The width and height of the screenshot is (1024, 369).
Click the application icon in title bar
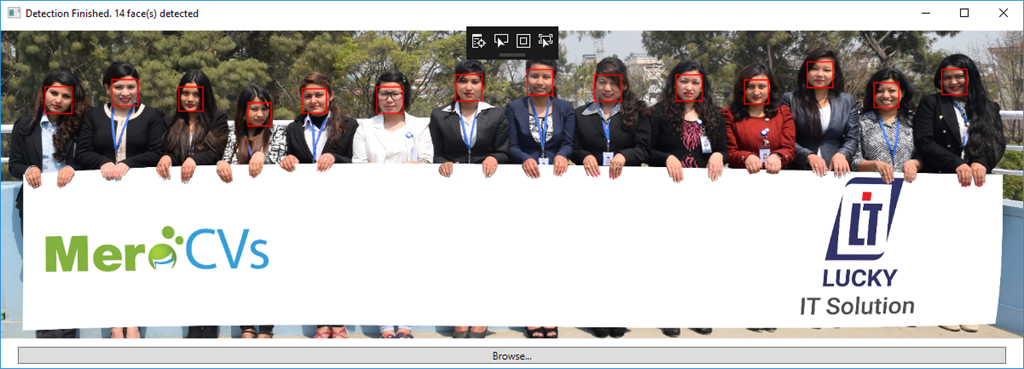tap(13, 13)
